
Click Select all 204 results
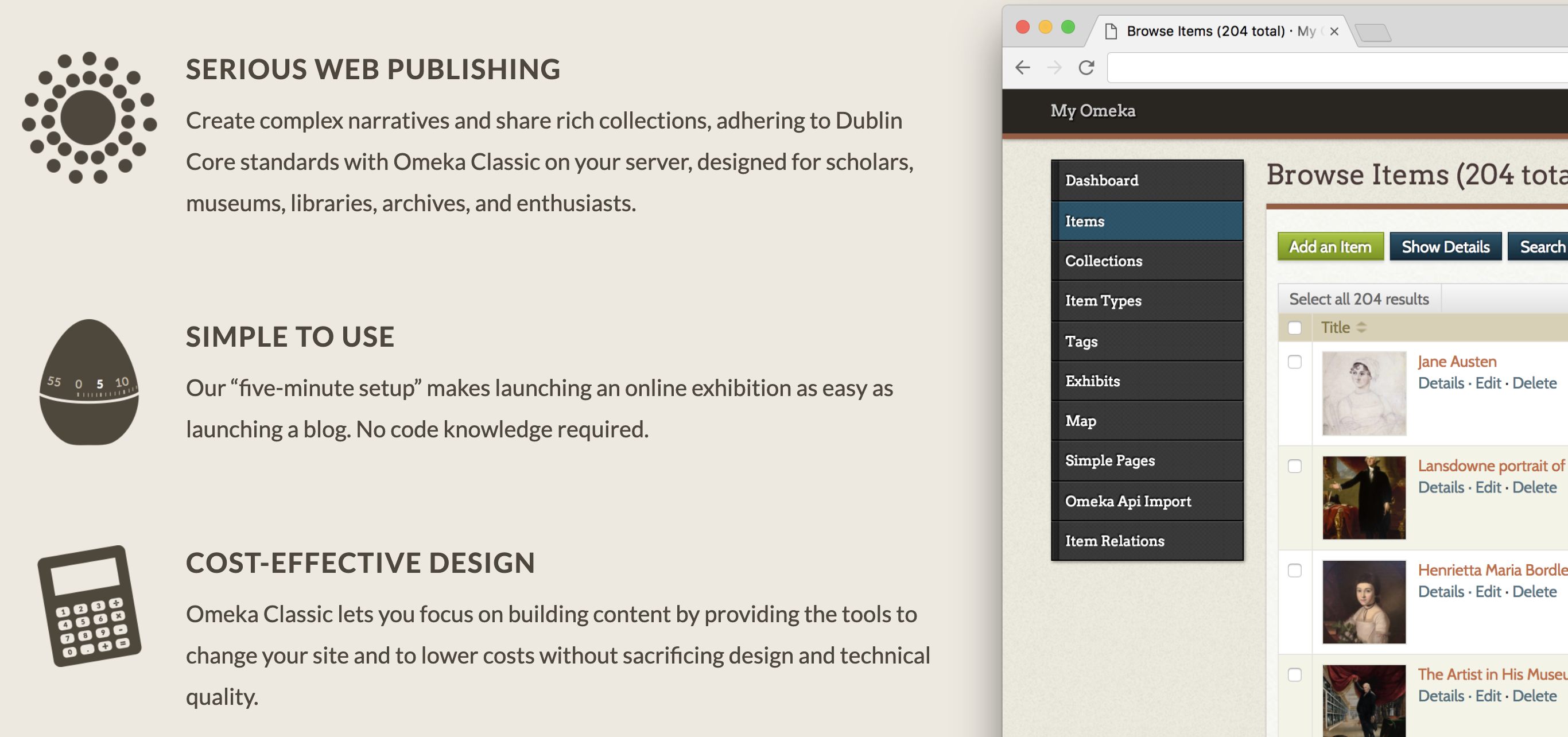coord(1359,299)
